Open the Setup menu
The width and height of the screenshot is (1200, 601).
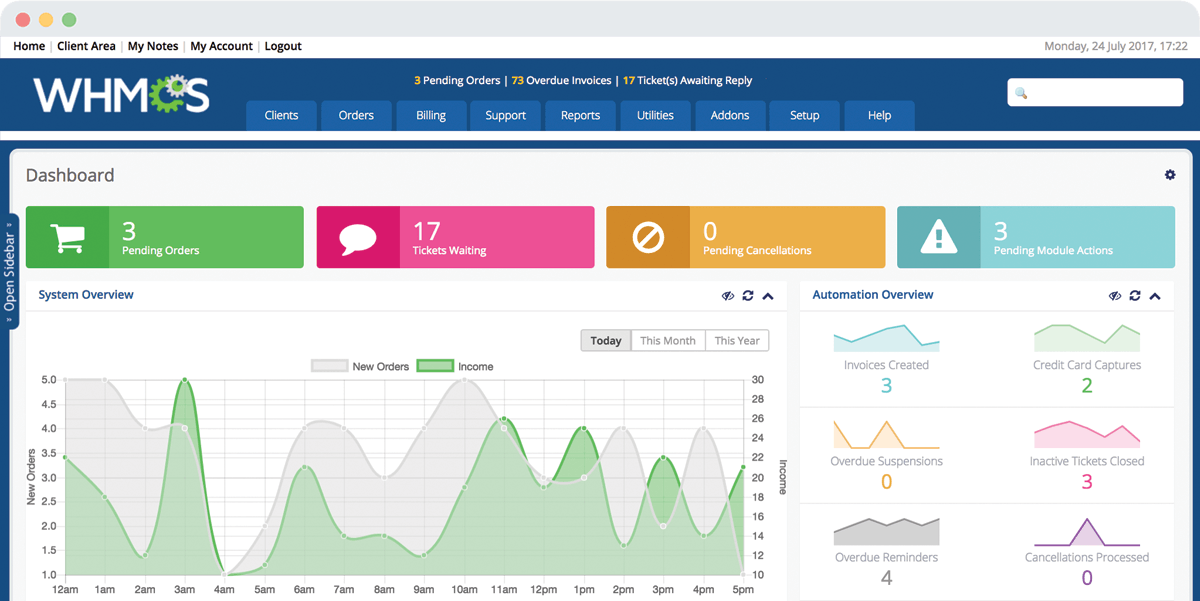(804, 116)
